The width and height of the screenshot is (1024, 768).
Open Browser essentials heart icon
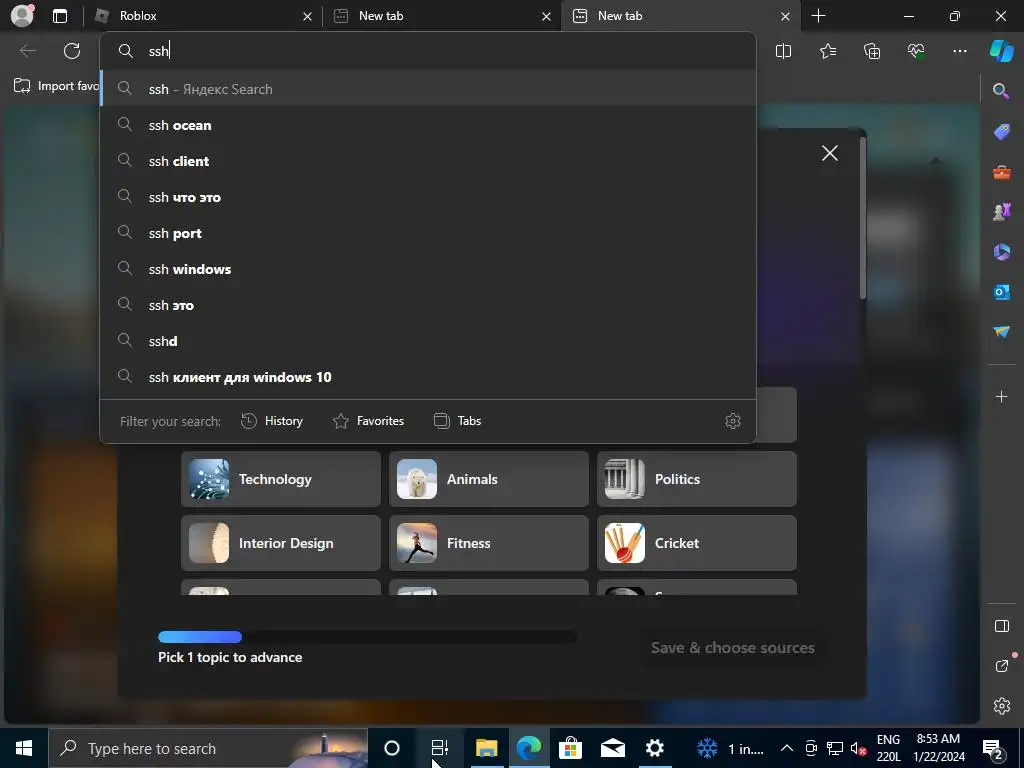click(x=916, y=51)
